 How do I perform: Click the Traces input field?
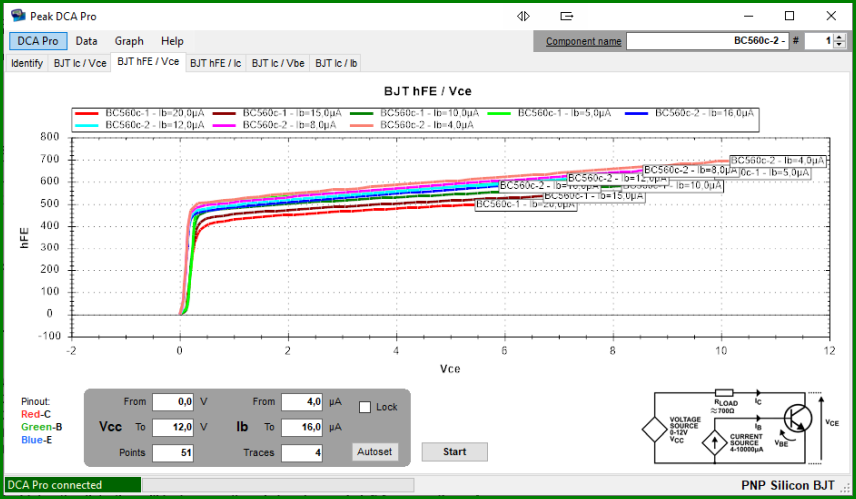pyautogui.click(x=301, y=453)
